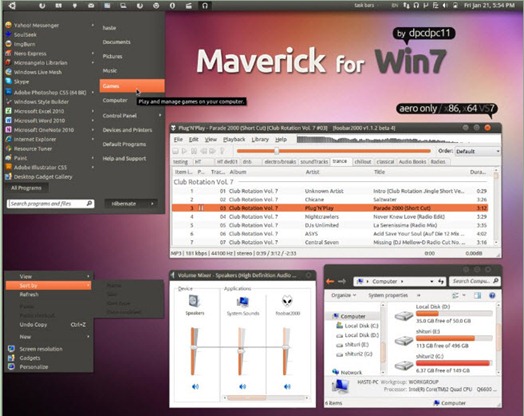524x416 pixels.
Task: Click the foobar2000 seek bar handle
Action: pos(276,151)
